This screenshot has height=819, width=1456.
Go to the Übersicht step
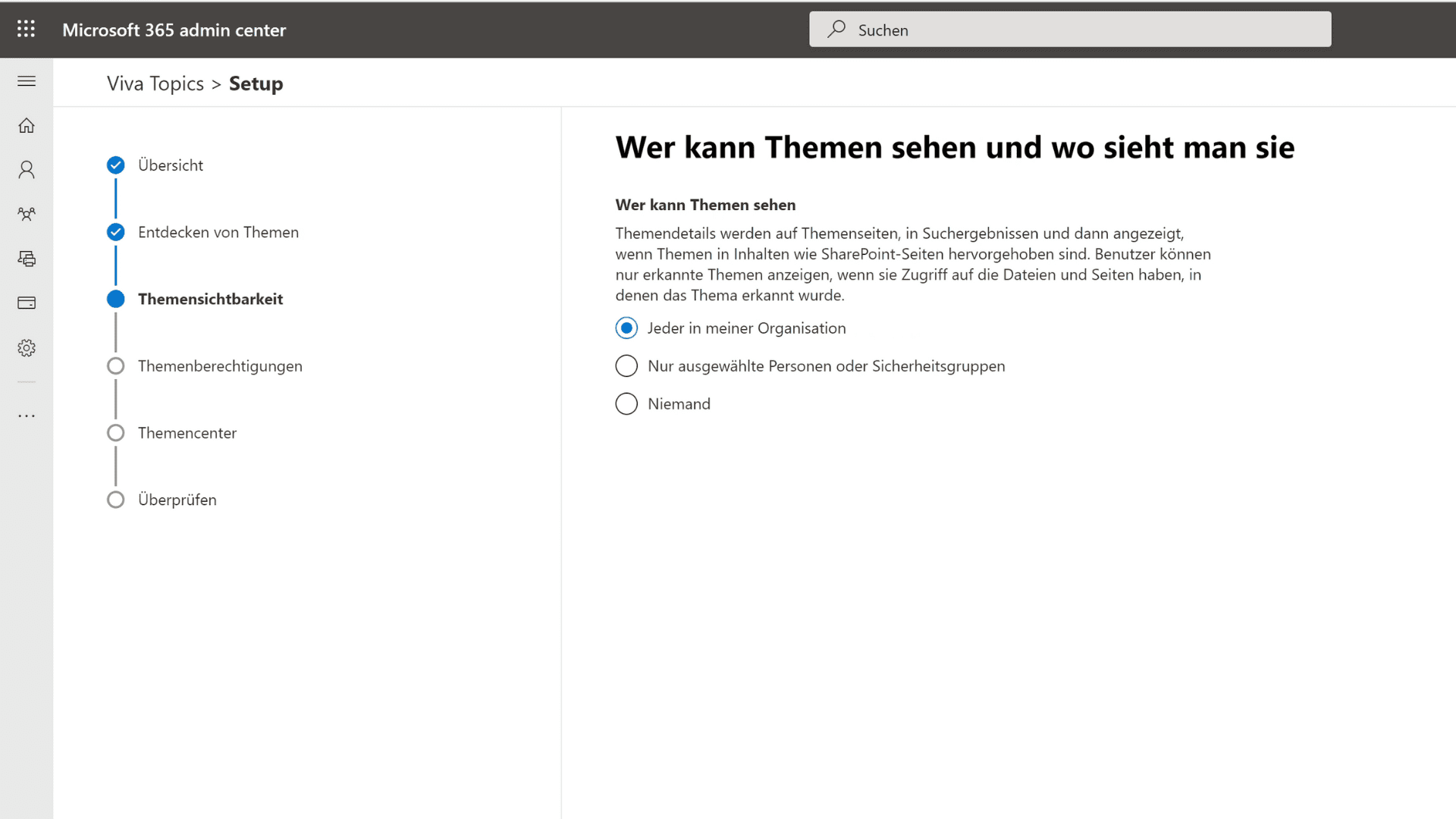click(x=171, y=165)
